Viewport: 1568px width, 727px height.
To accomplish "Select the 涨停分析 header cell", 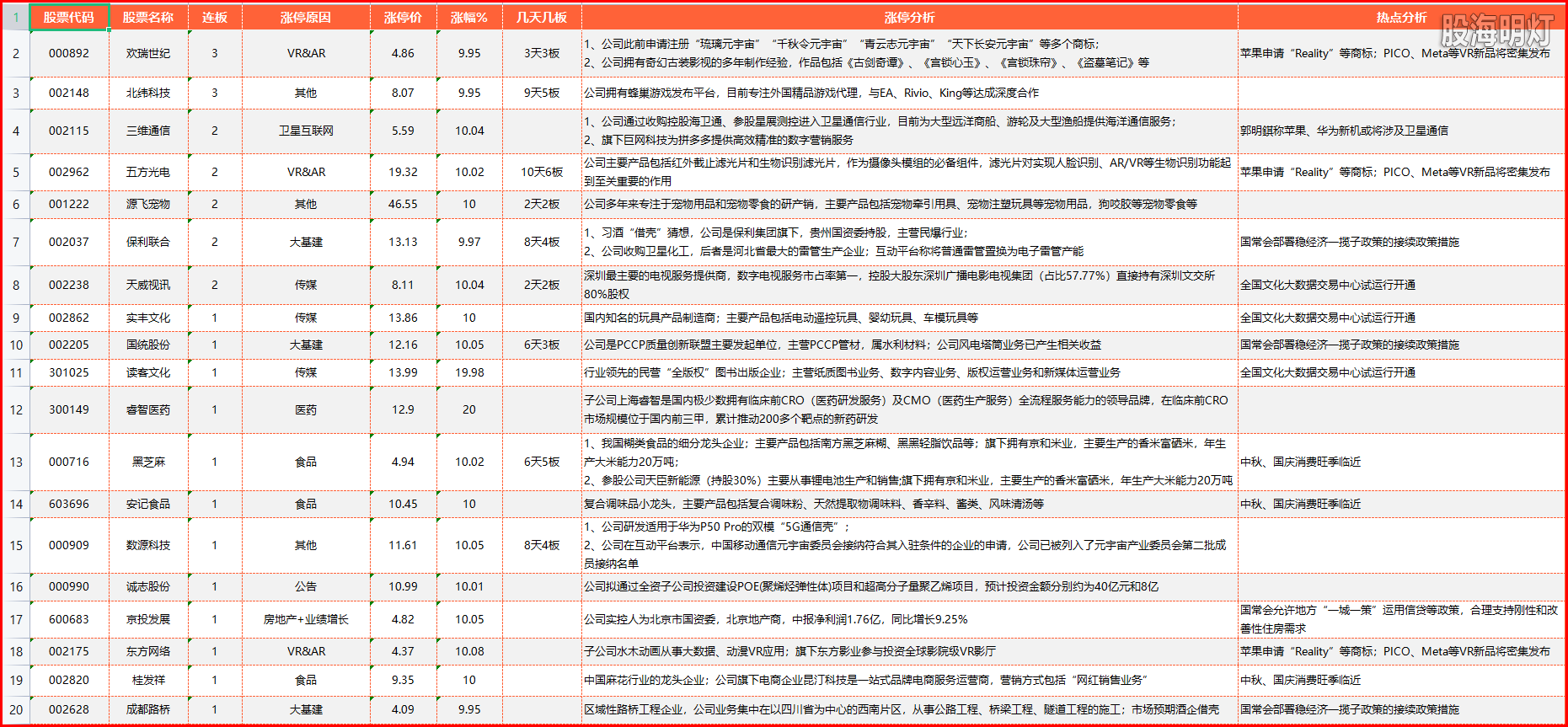I will 909,17.
